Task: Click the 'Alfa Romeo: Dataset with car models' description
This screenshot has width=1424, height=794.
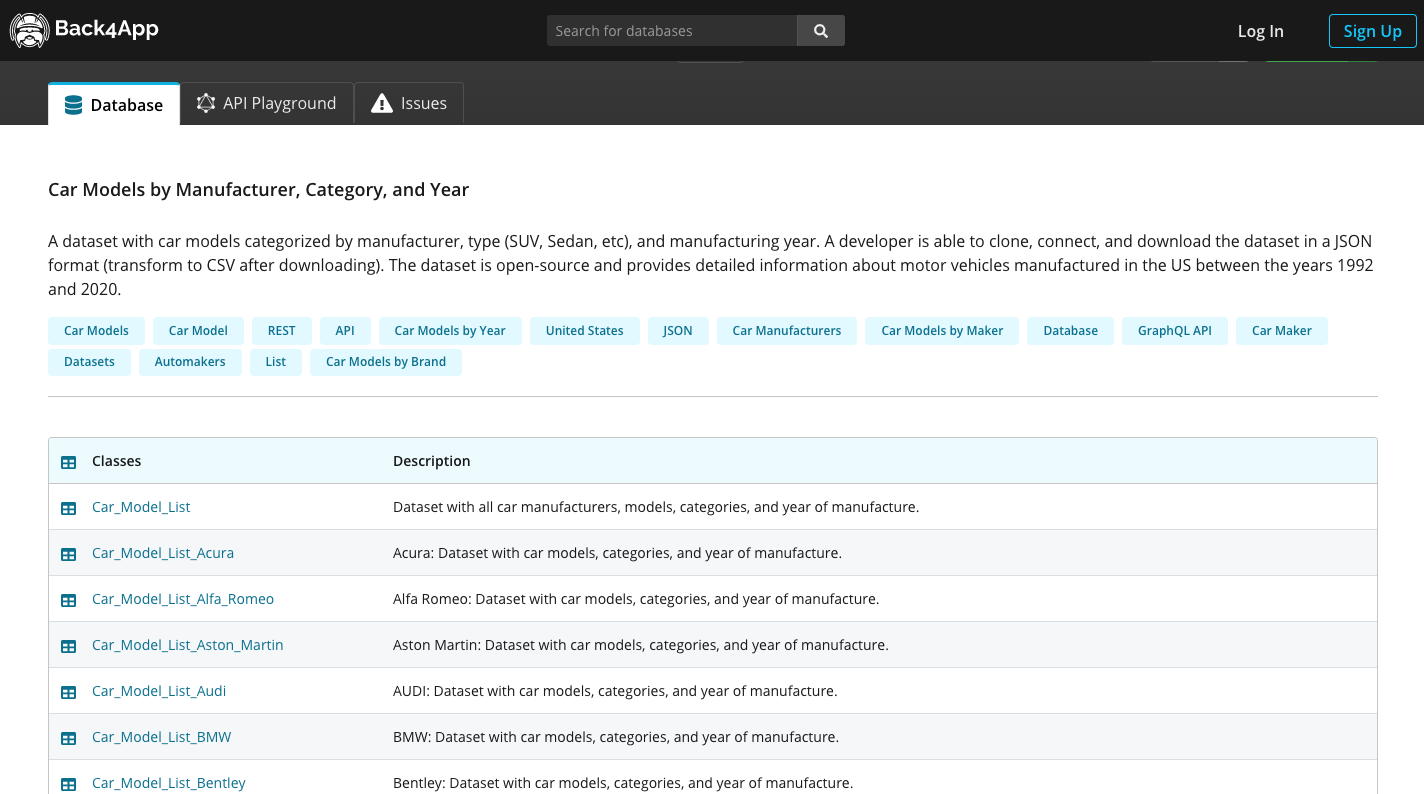Action: (636, 599)
